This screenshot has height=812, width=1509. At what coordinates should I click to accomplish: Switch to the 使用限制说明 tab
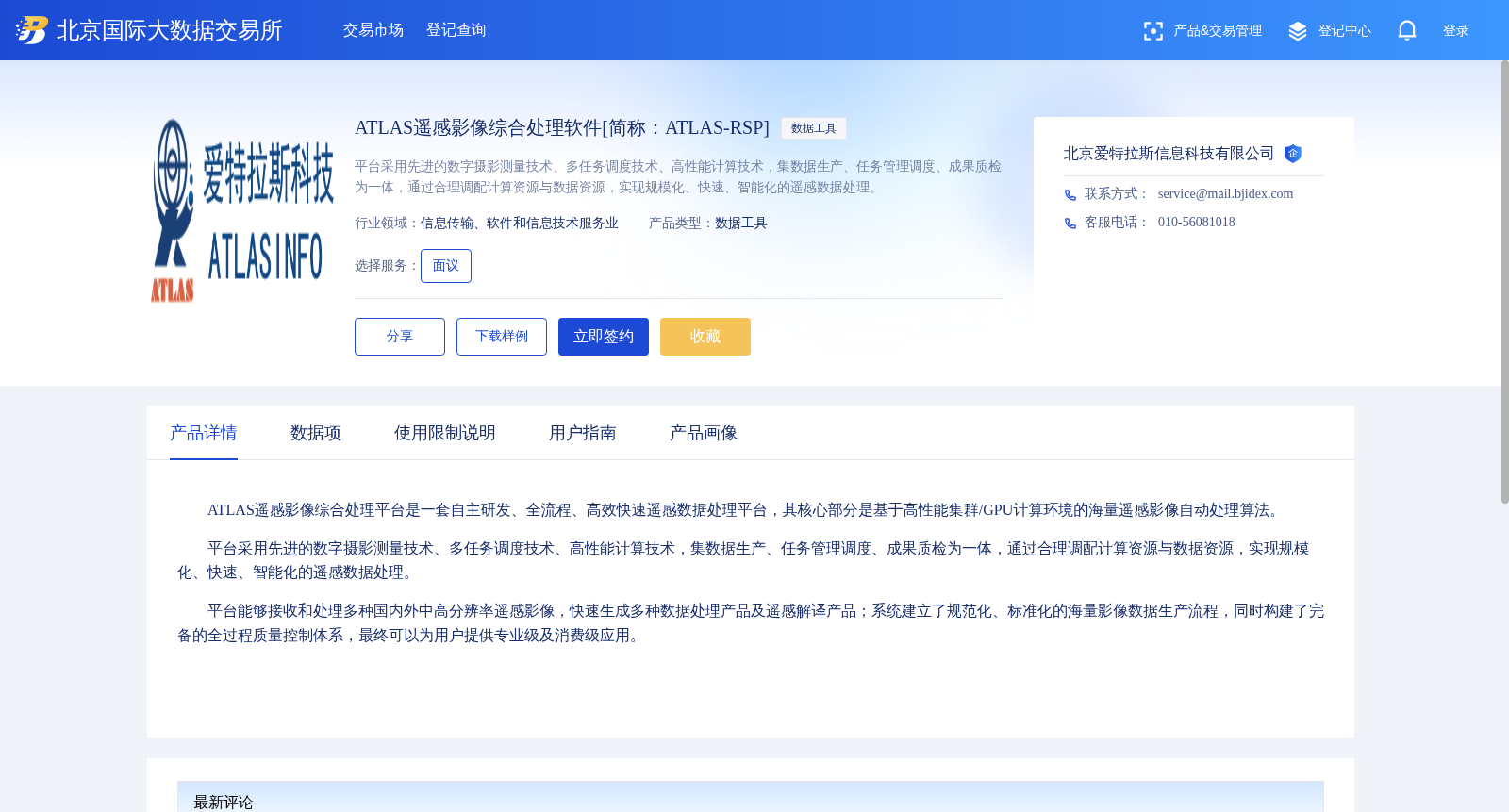coord(445,433)
